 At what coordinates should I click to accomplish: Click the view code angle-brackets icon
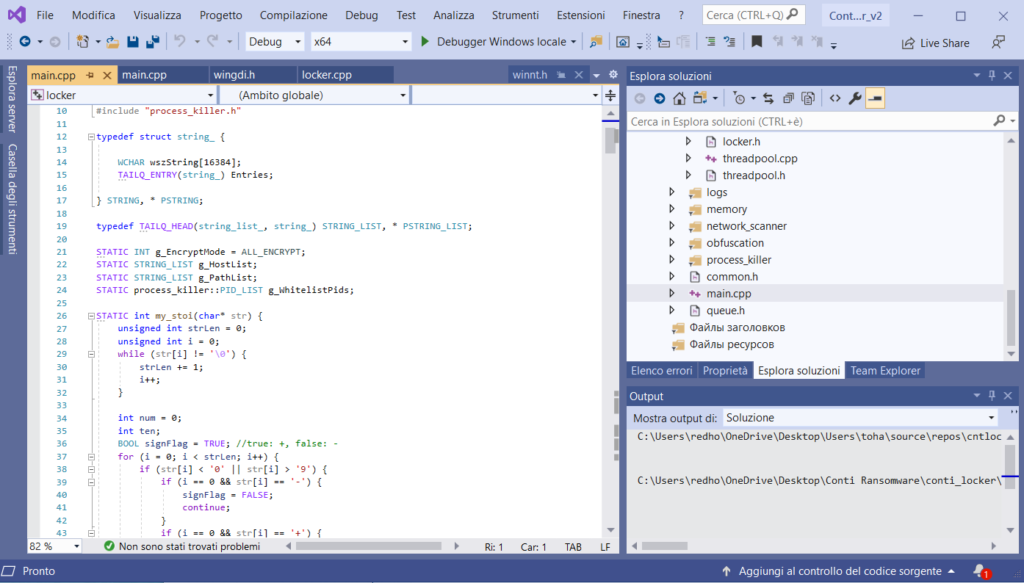click(834, 98)
